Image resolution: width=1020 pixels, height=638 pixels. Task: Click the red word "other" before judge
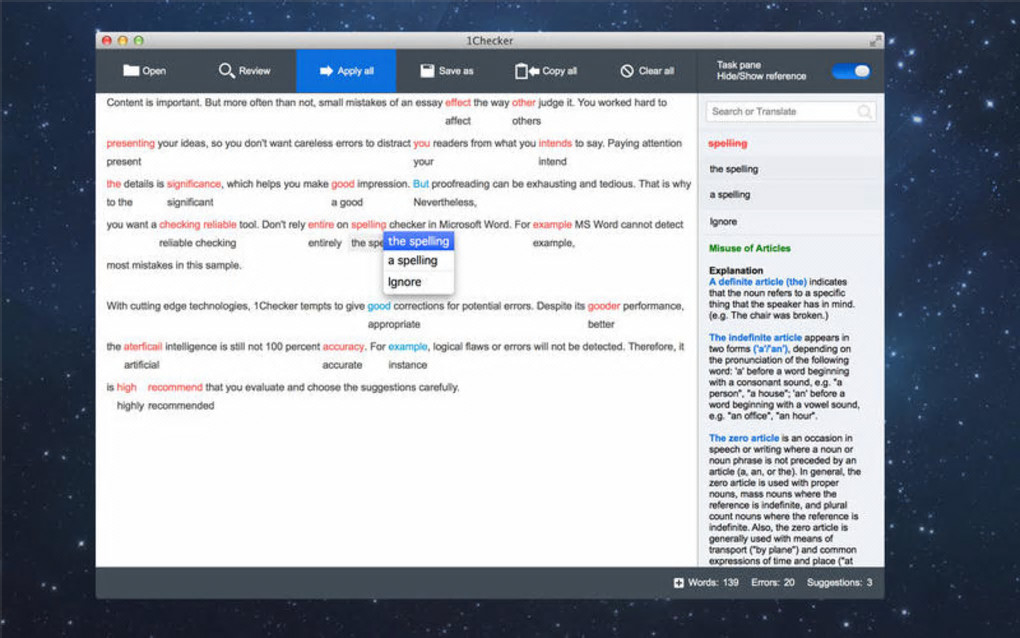click(524, 103)
